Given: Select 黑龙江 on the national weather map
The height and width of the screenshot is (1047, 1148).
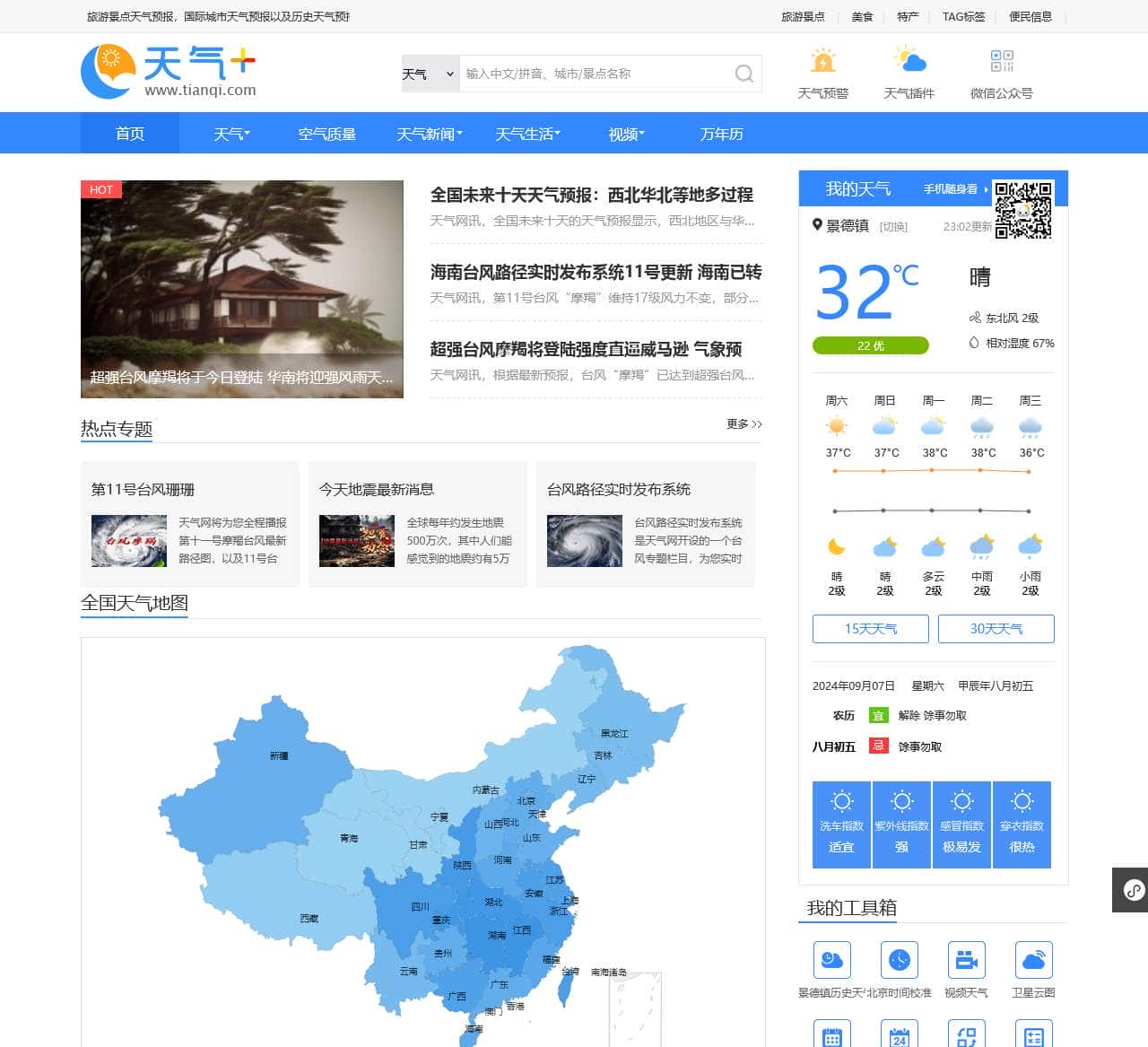Looking at the screenshot, I should tap(614, 734).
